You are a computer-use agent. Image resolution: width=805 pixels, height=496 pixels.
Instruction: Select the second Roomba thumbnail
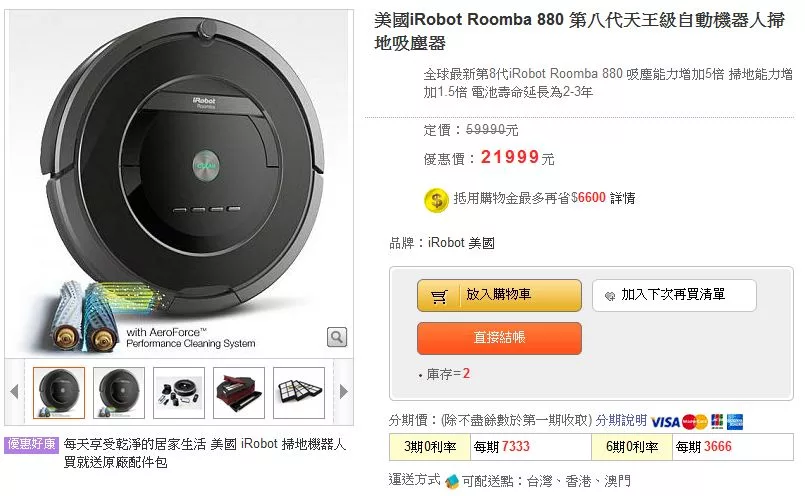click(119, 392)
